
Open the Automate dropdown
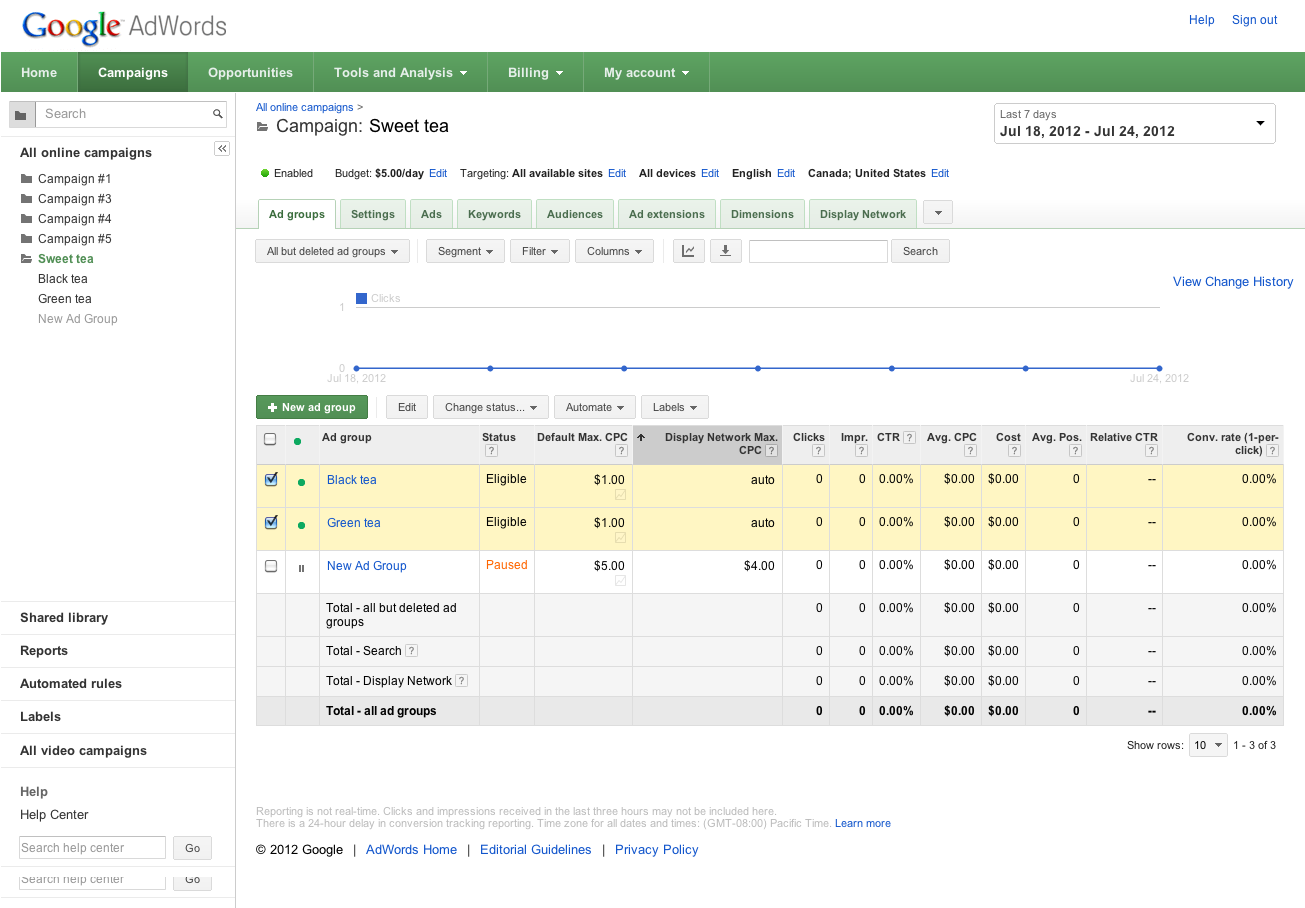595,407
